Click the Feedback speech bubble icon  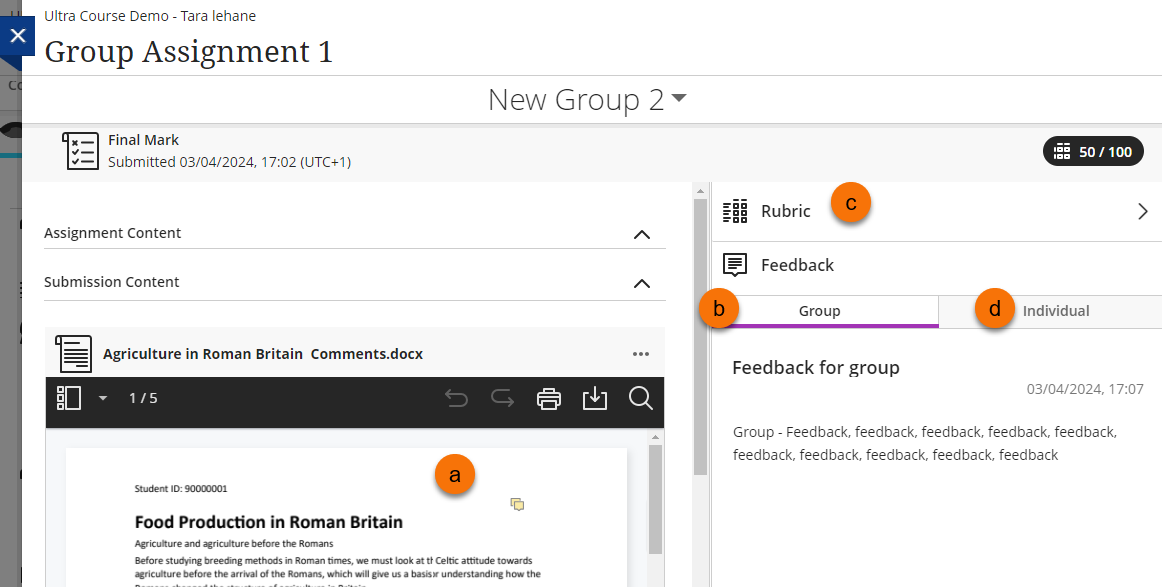tap(735, 265)
